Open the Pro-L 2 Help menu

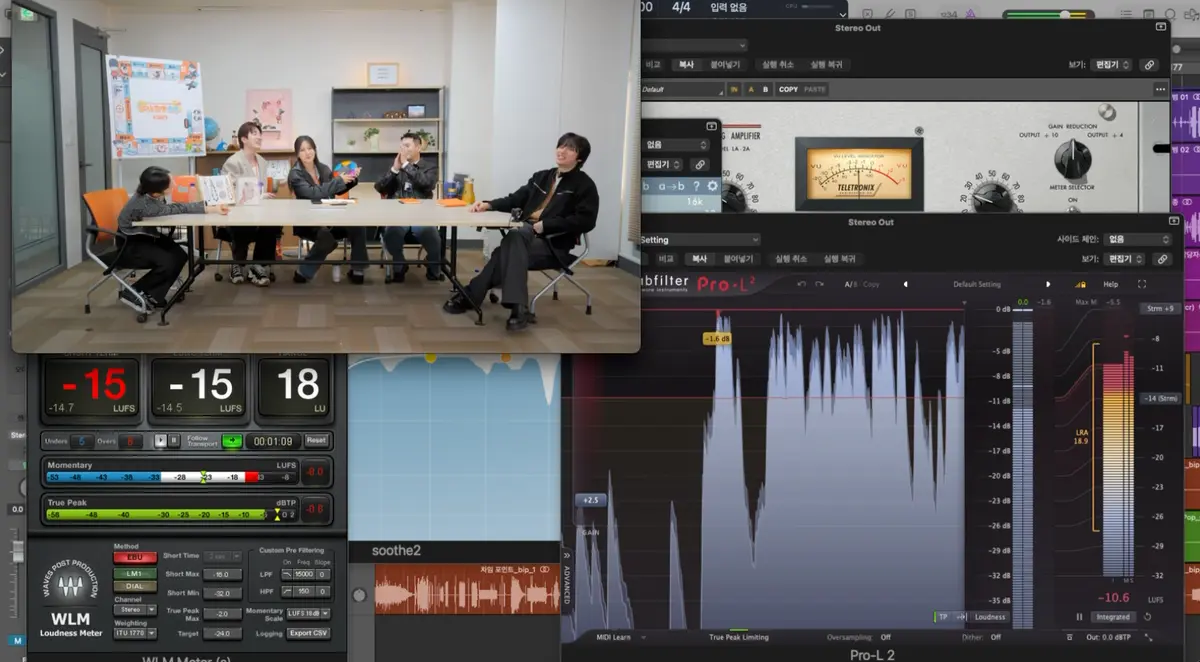click(x=1110, y=284)
